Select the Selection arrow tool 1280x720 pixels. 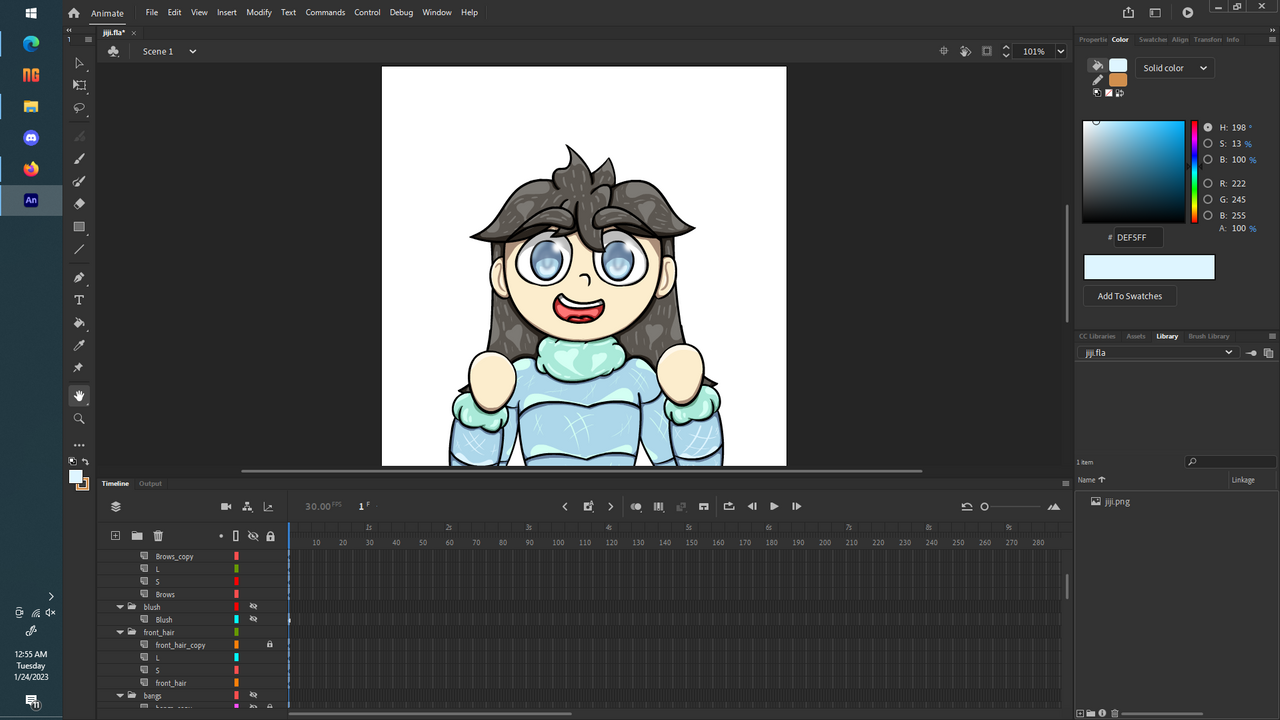79,63
